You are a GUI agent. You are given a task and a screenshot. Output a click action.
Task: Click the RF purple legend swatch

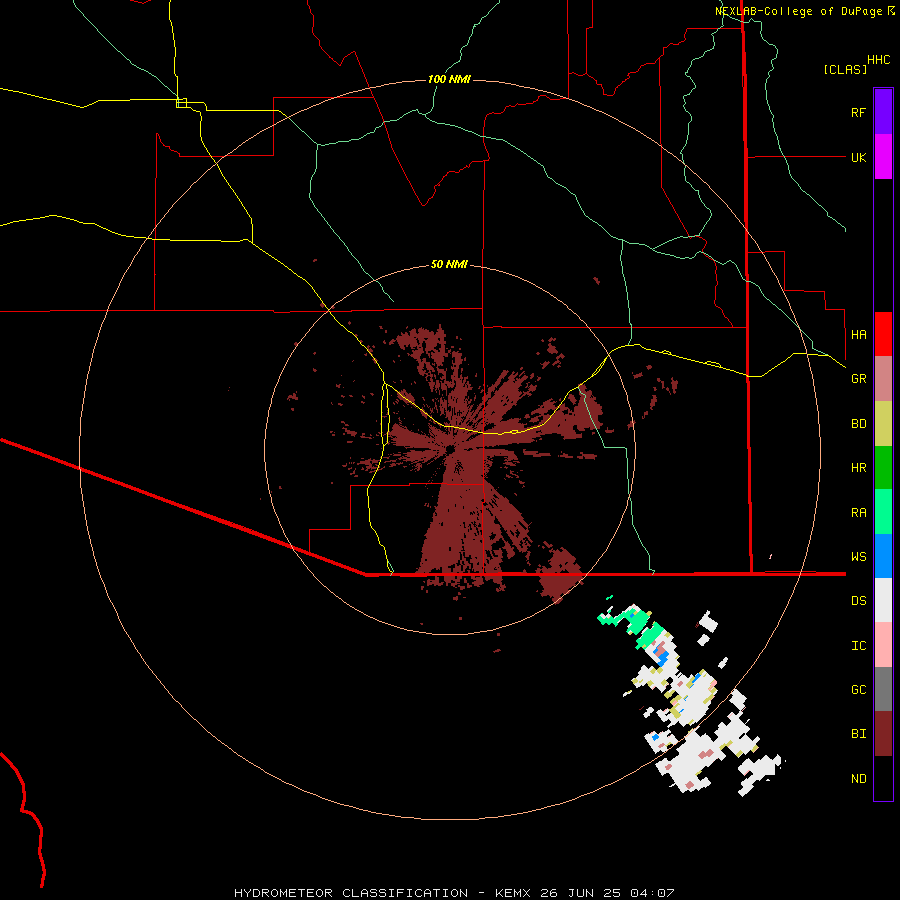(x=883, y=112)
